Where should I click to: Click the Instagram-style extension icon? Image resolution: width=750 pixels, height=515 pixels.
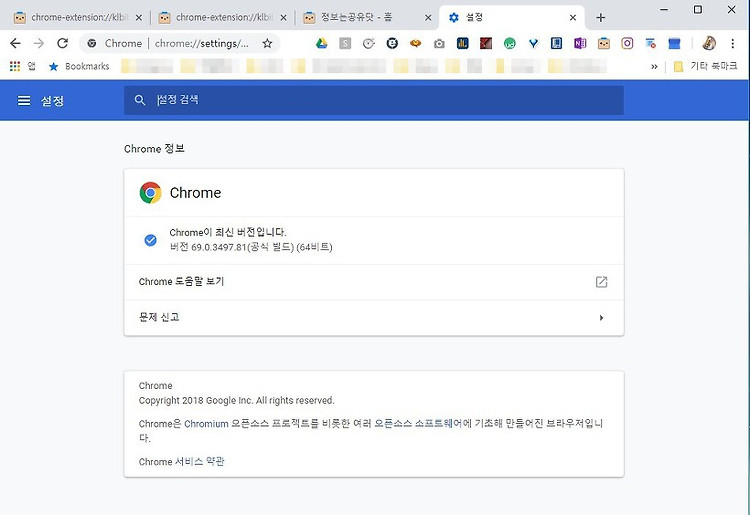point(627,44)
